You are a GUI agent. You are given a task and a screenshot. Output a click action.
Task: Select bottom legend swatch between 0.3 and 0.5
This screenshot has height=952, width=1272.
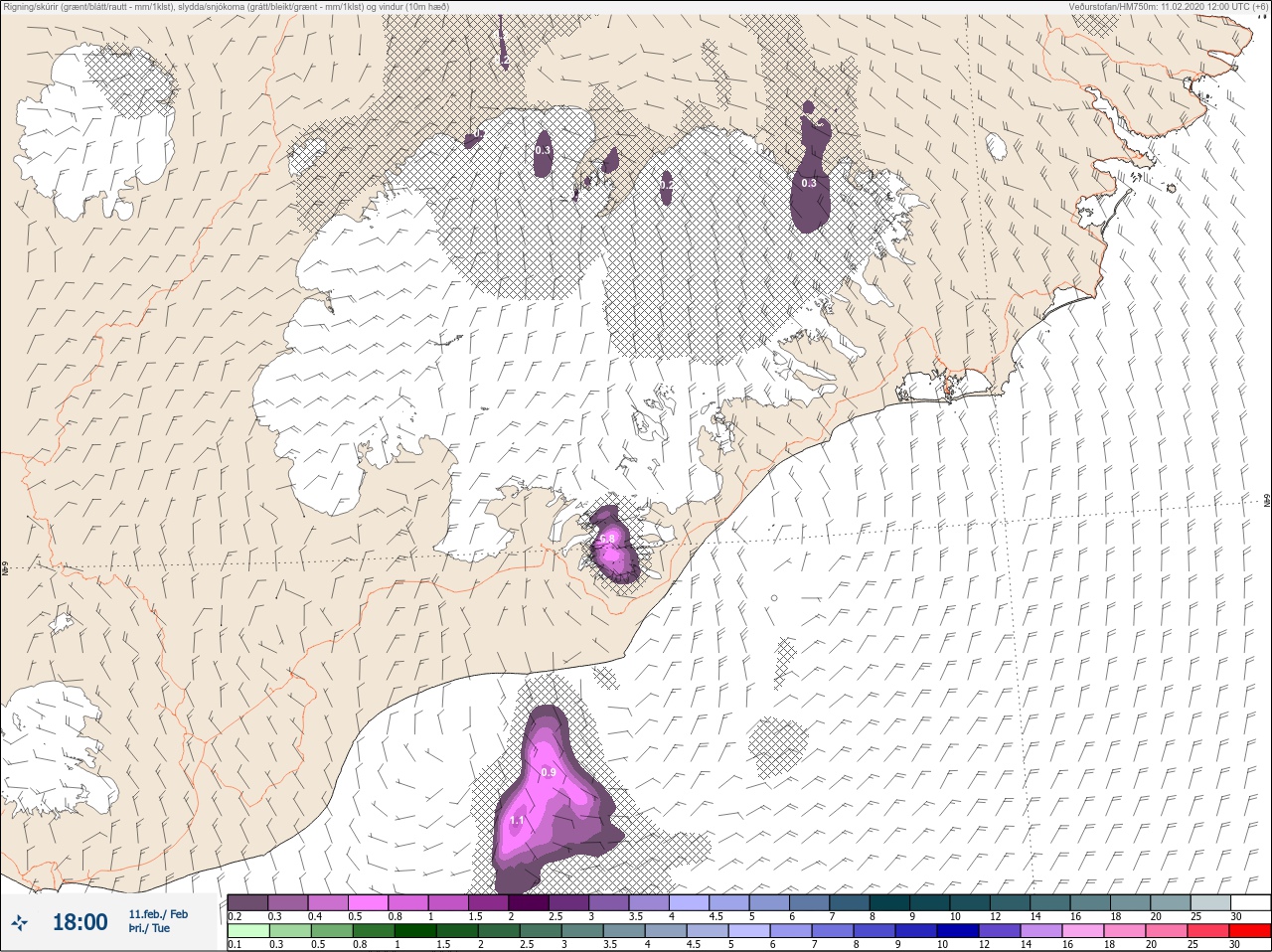coord(288,931)
